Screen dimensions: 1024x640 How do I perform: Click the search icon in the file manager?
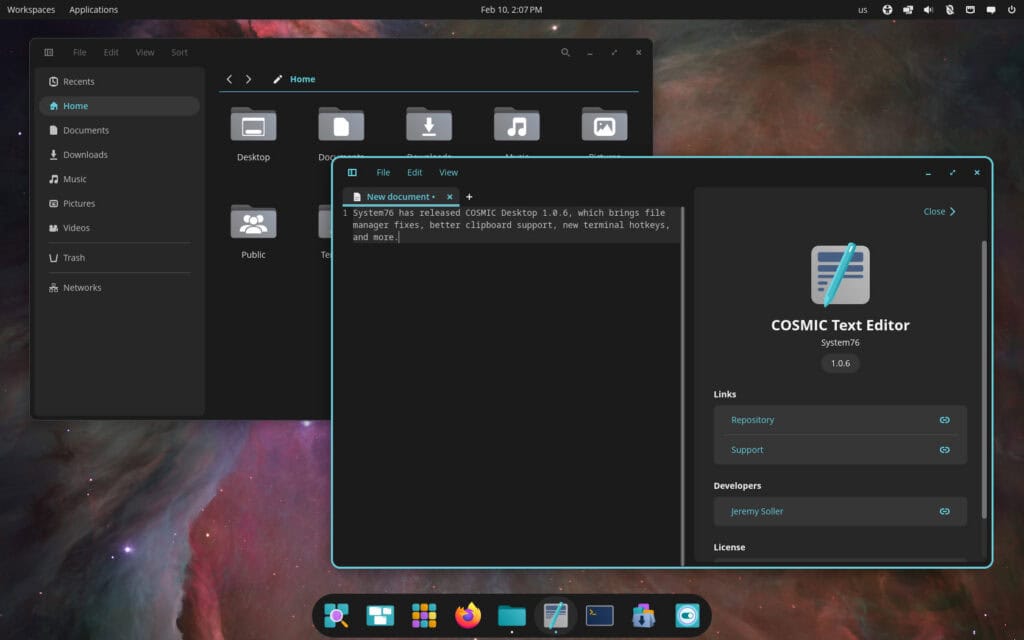pyautogui.click(x=565, y=52)
